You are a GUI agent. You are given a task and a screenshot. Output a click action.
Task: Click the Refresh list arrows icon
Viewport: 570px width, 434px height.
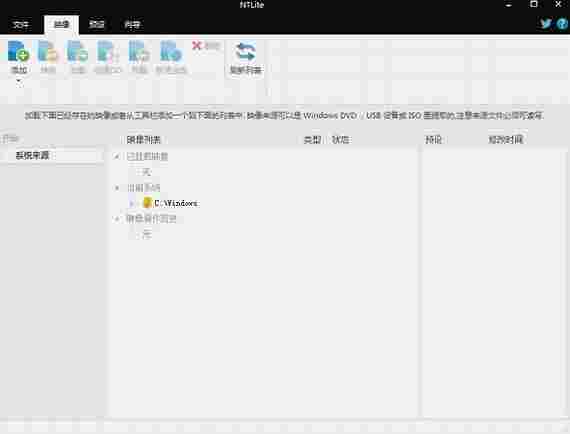[x=245, y=52]
